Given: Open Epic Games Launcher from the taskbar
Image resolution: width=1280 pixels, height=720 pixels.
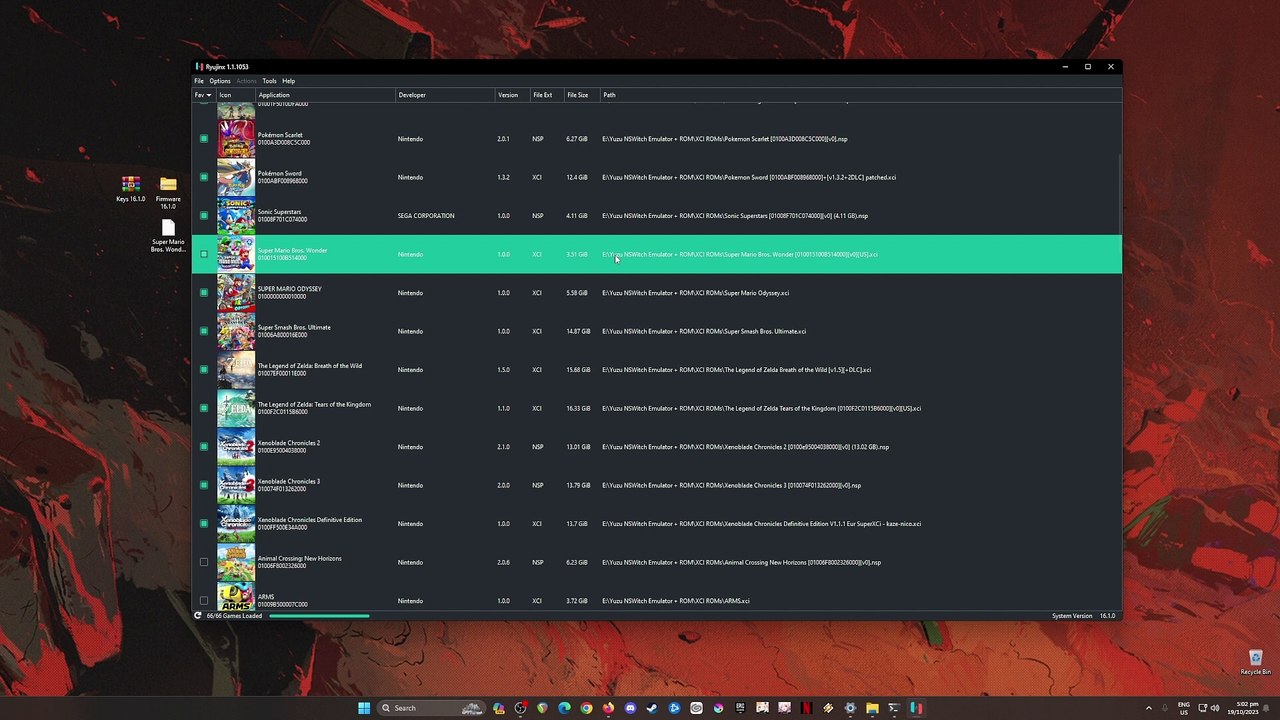Looking at the screenshot, I should 740,708.
